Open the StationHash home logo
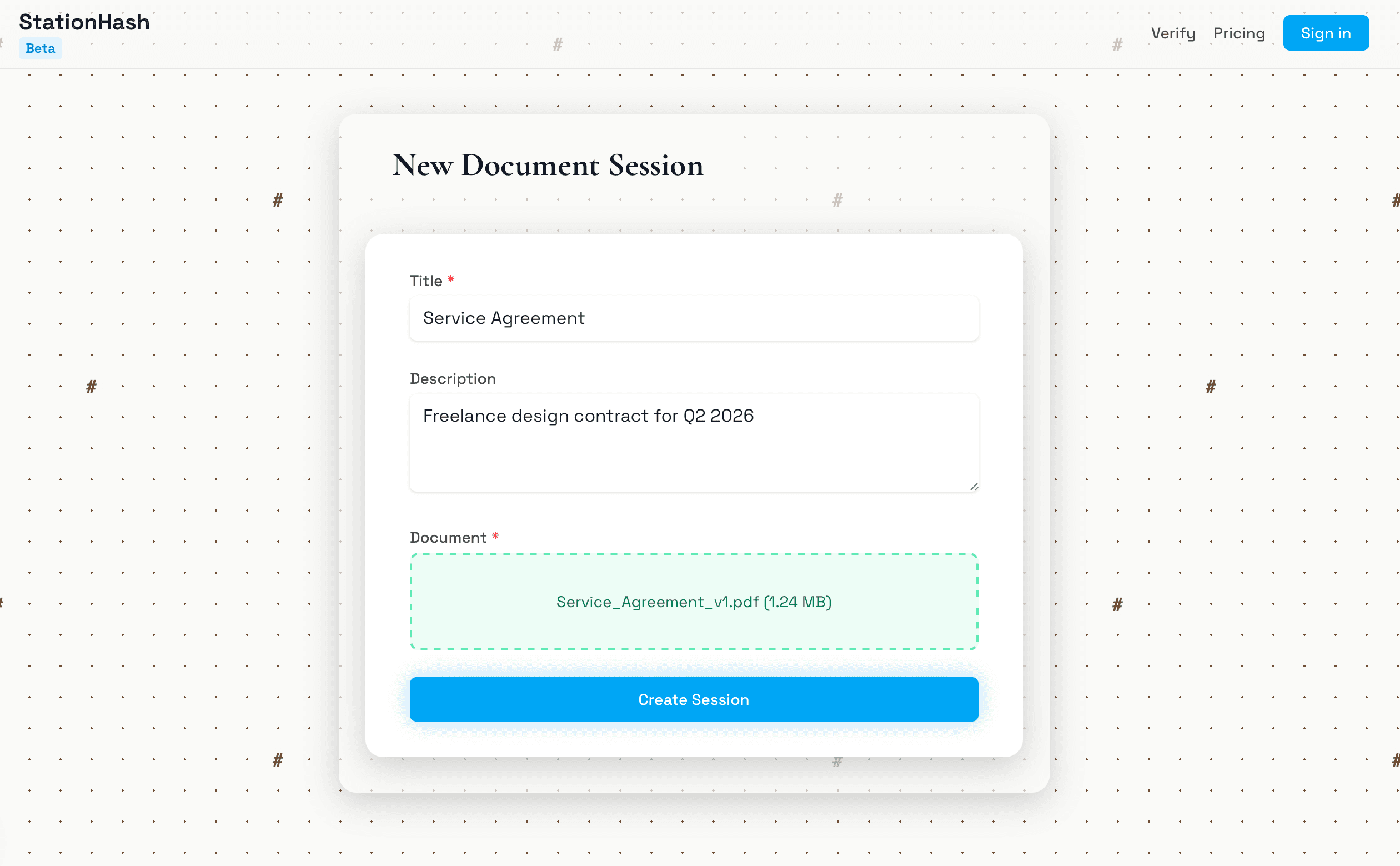This screenshot has height=866, width=1400. [84, 22]
